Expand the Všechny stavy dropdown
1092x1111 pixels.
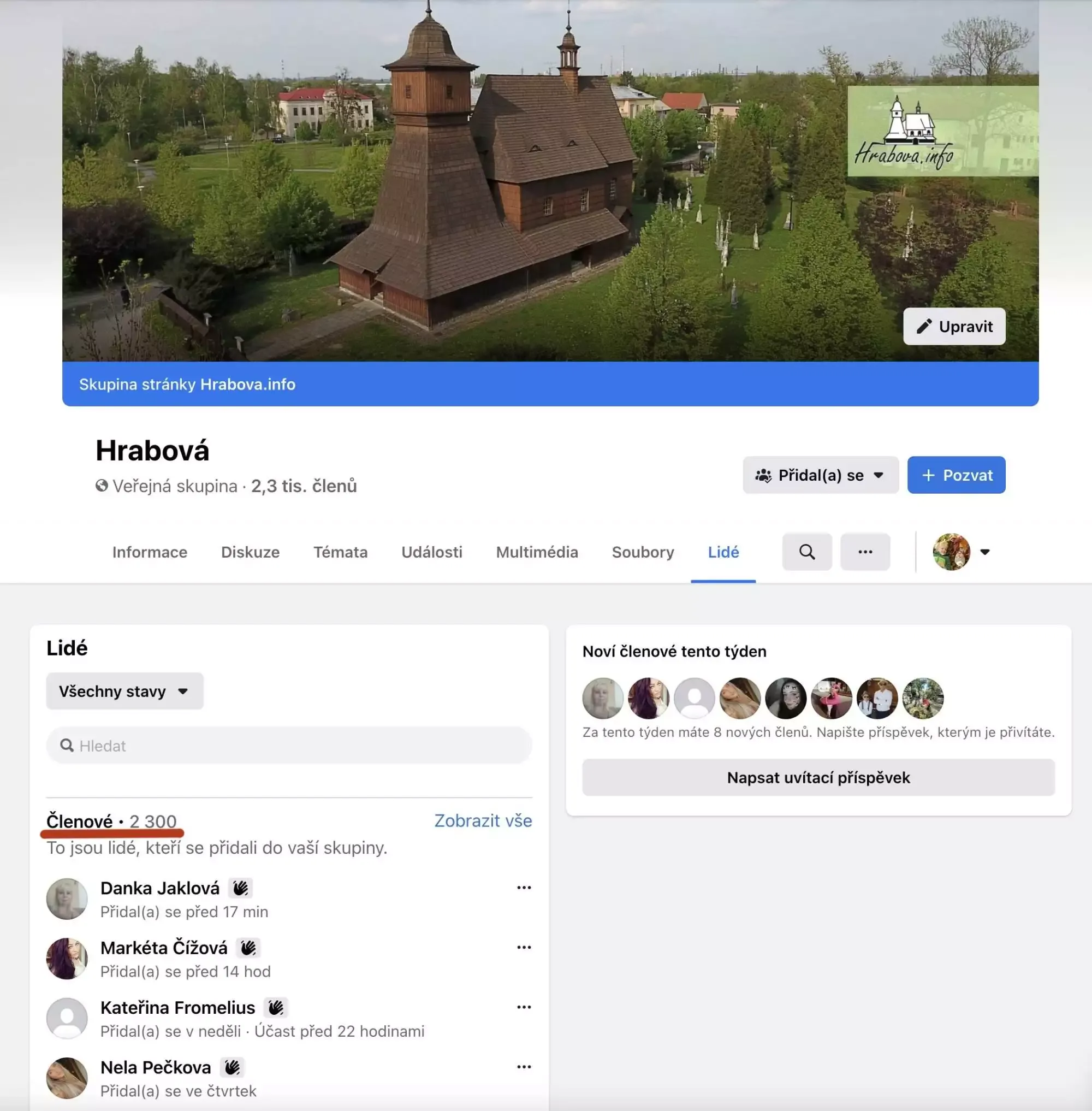click(x=124, y=691)
